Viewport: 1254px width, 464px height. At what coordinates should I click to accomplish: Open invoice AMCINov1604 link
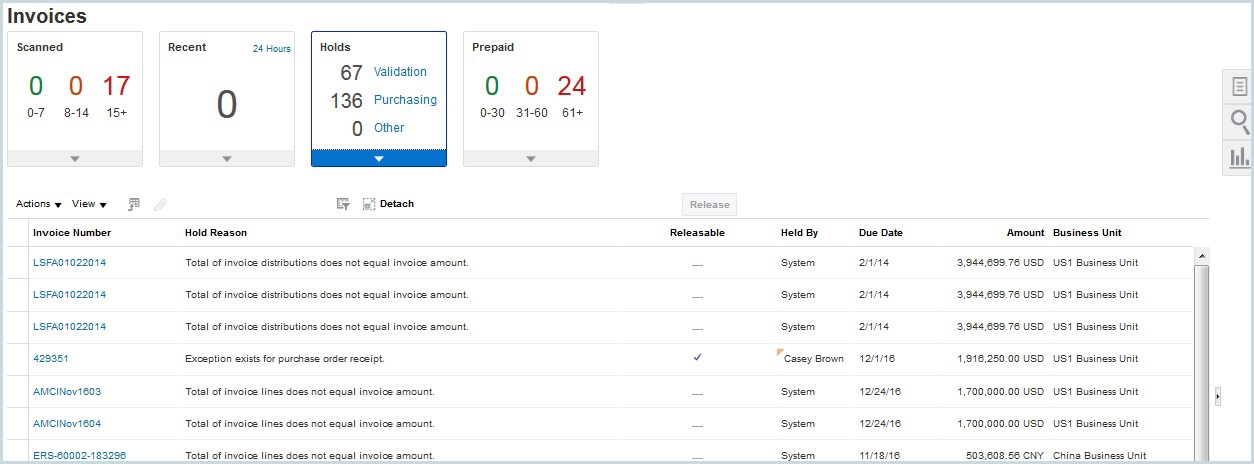tap(67, 424)
